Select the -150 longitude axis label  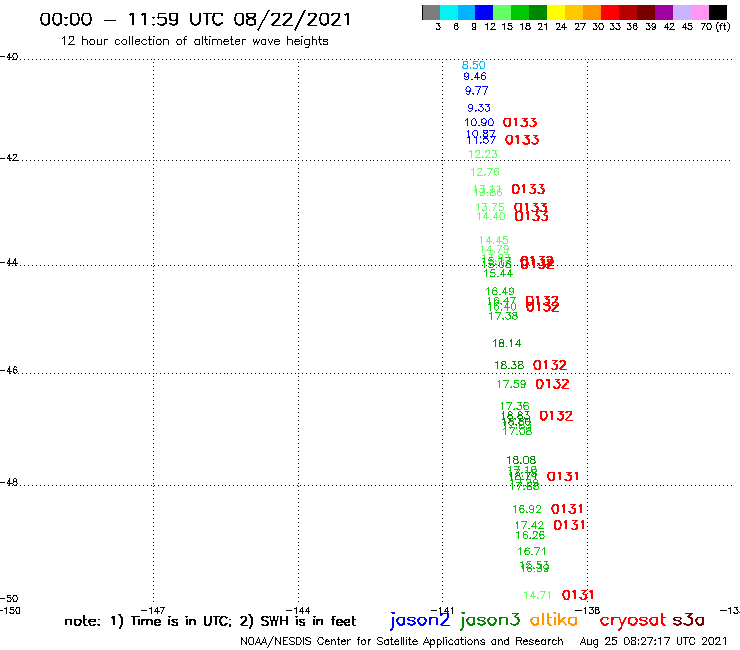pyautogui.click(x=10, y=611)
